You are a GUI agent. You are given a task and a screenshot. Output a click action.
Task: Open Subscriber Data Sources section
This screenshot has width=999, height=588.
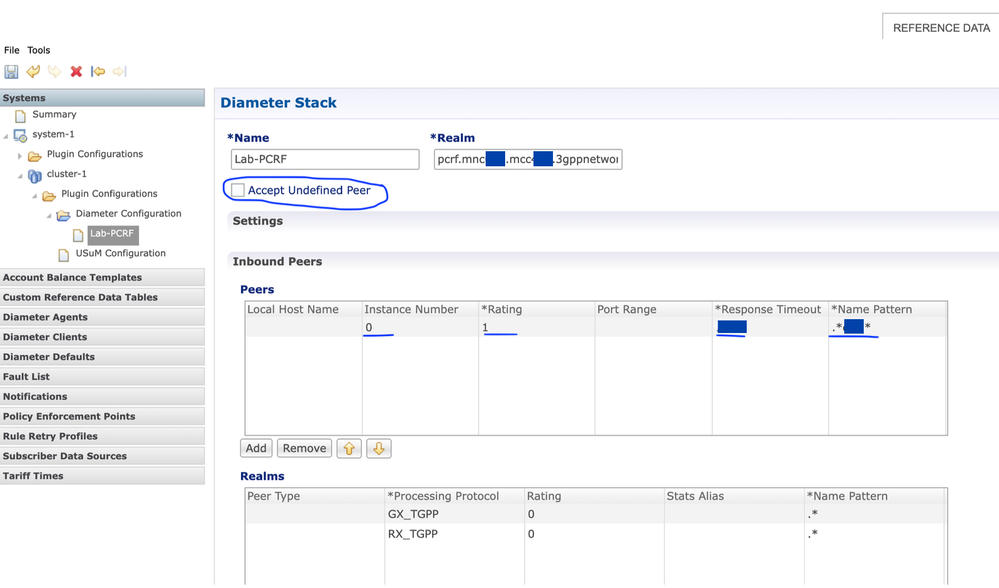(x=103, y=455)
